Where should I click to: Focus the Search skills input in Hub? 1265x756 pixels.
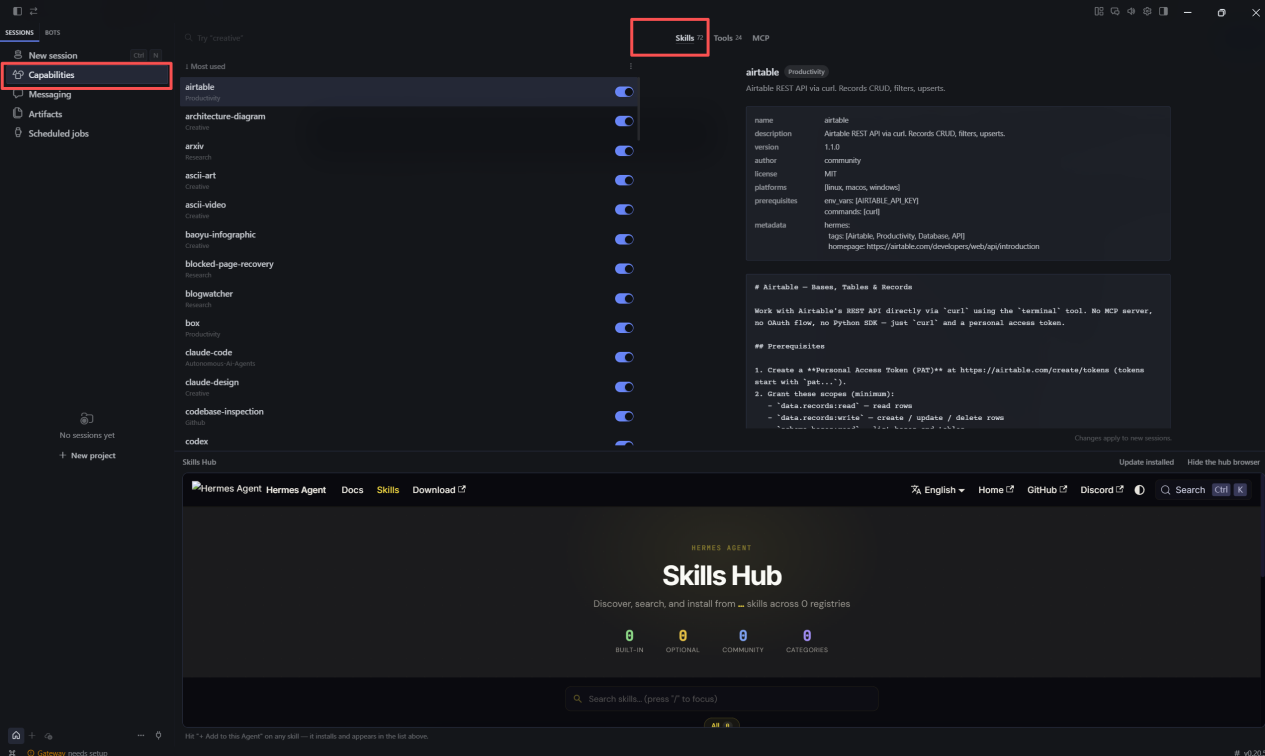pos(721,699)
